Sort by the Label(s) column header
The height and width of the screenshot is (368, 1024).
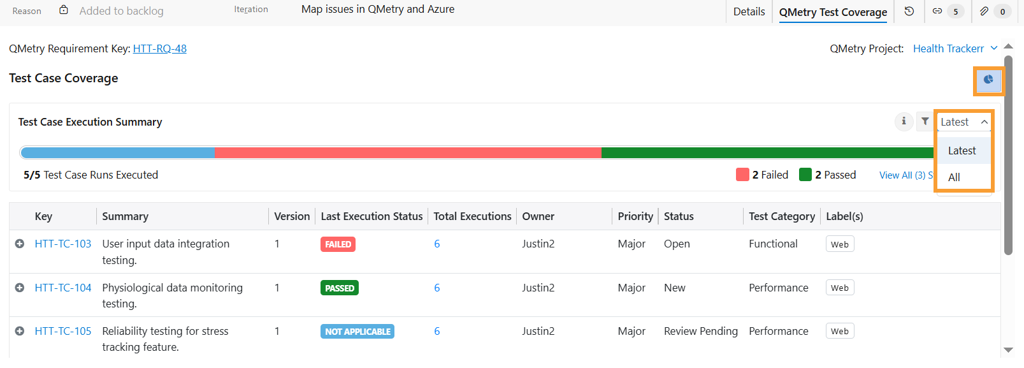click(845, 216)
